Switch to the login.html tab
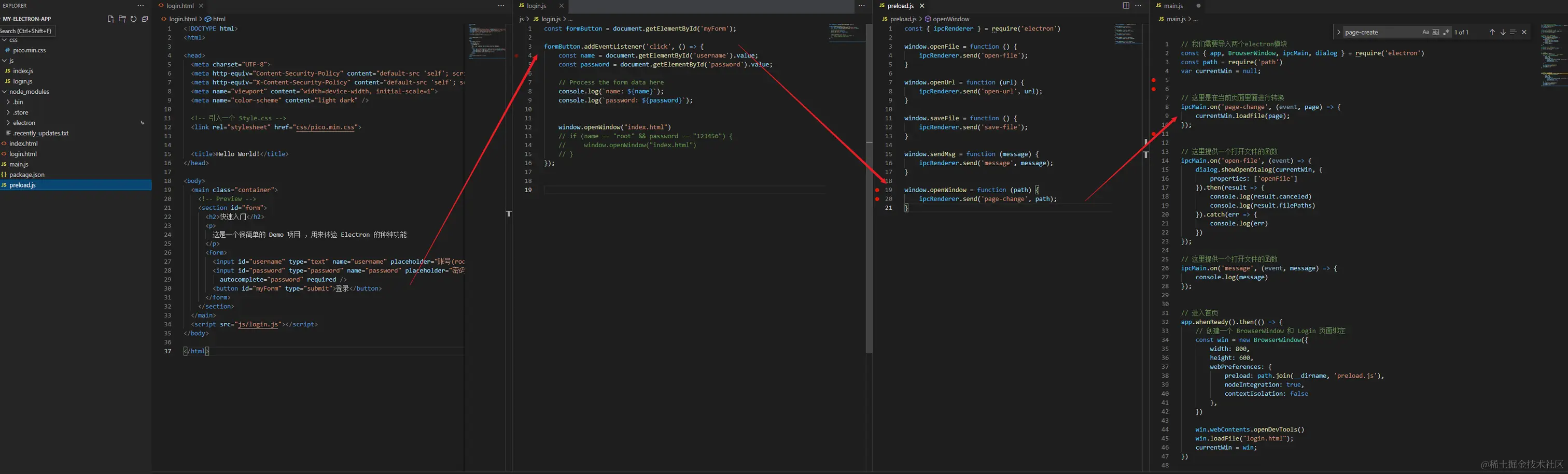 pyautogui.click(x=181, y=6)
